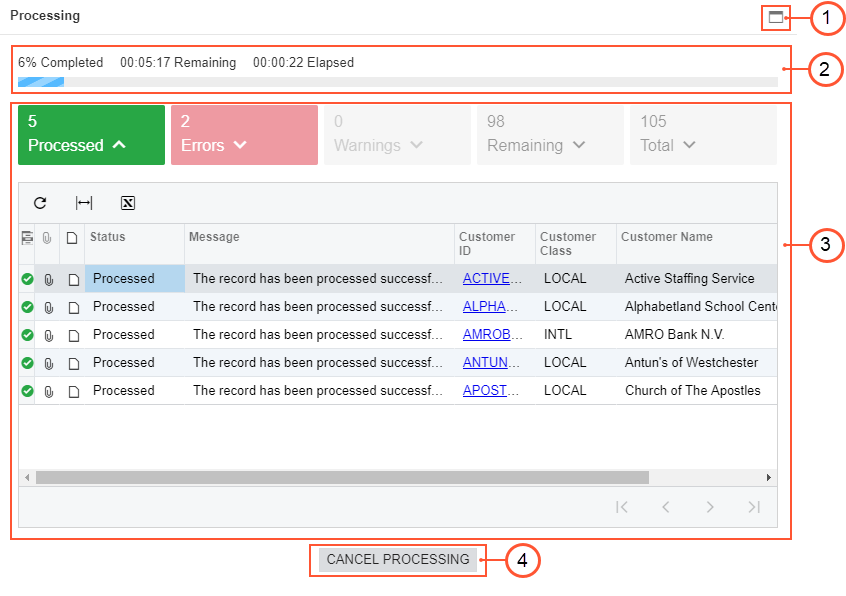Switch to the Errors tab
The image size is (846, 596).
[x=244, y=135]
